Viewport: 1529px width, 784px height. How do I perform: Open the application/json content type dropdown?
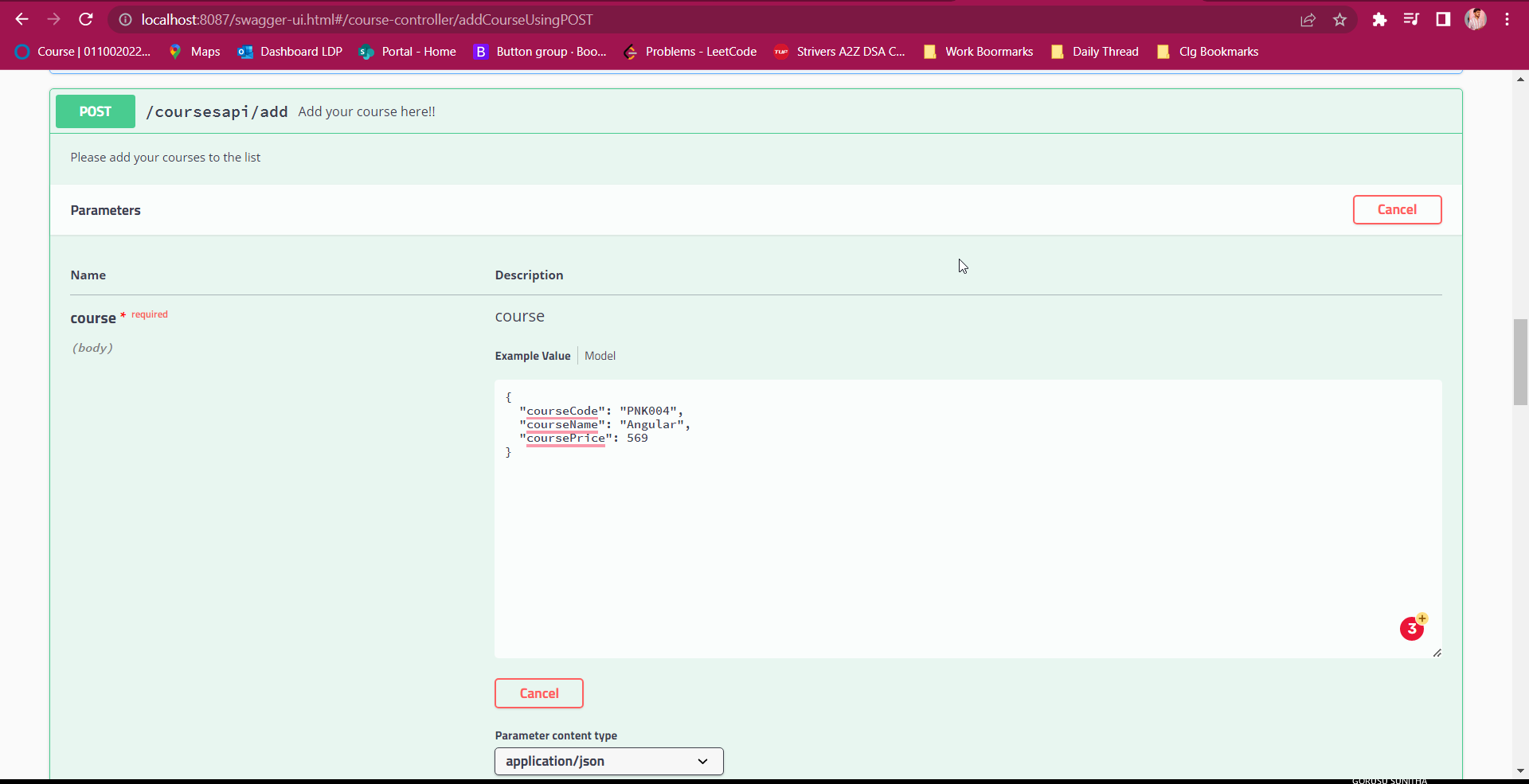[x=608, y=761]
